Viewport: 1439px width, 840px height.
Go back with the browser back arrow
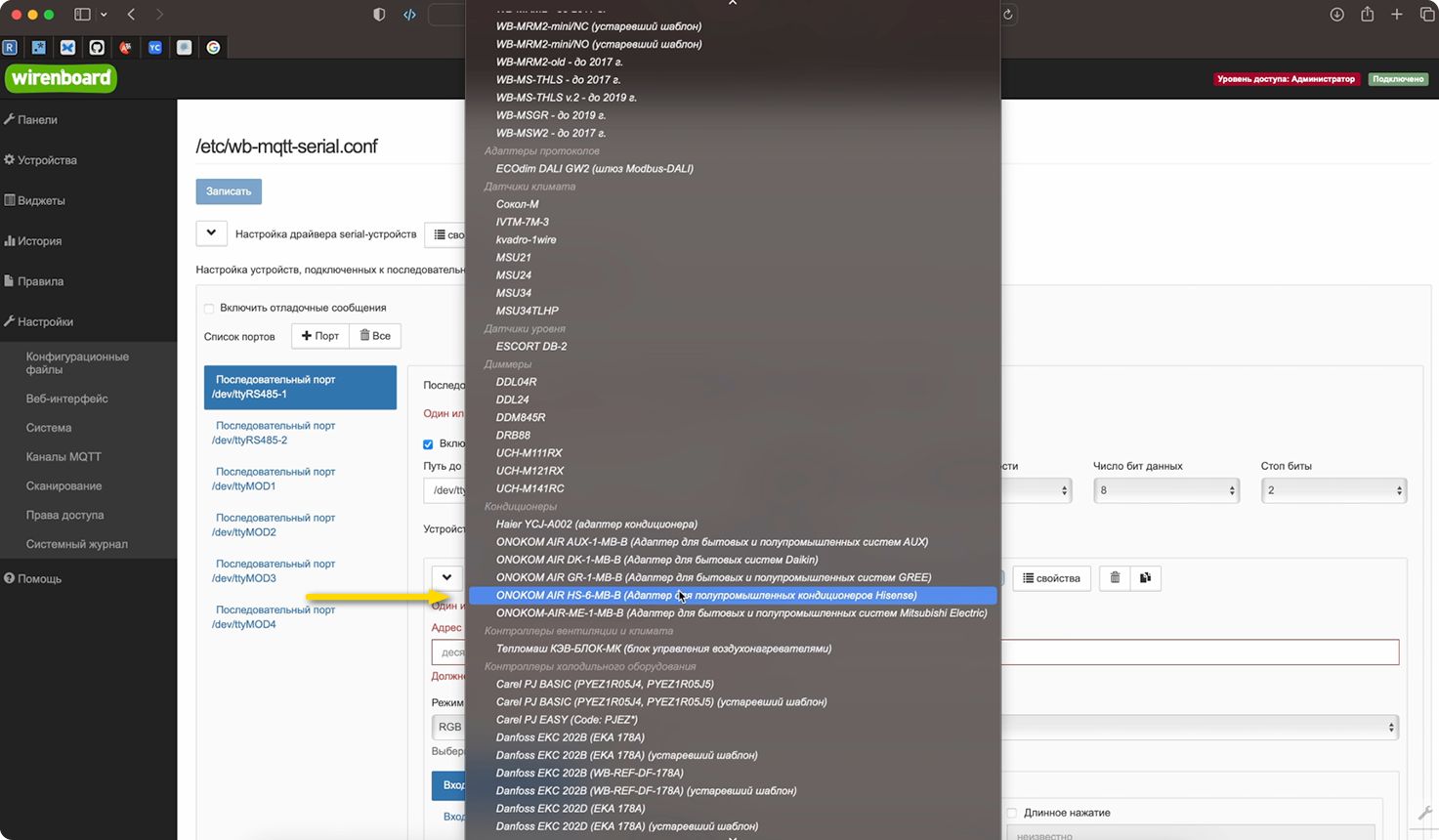click(x=131, y=15)
